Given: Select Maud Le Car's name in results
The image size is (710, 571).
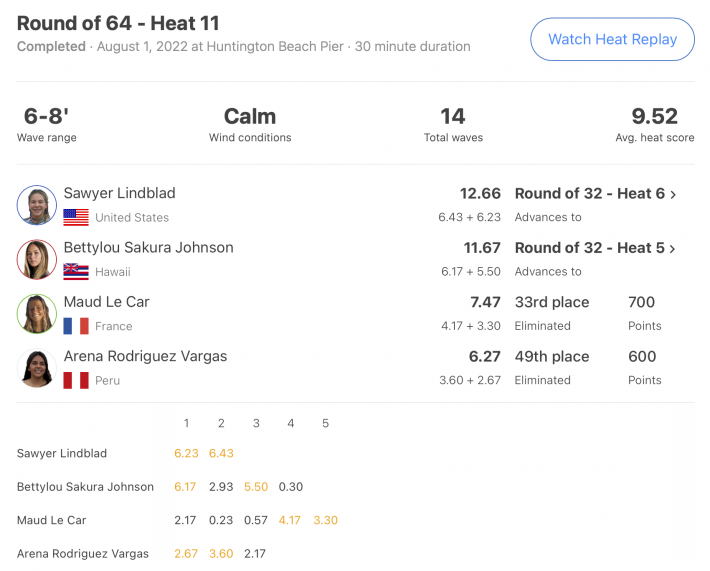Looking at the screenshot, I should point(106,302).
